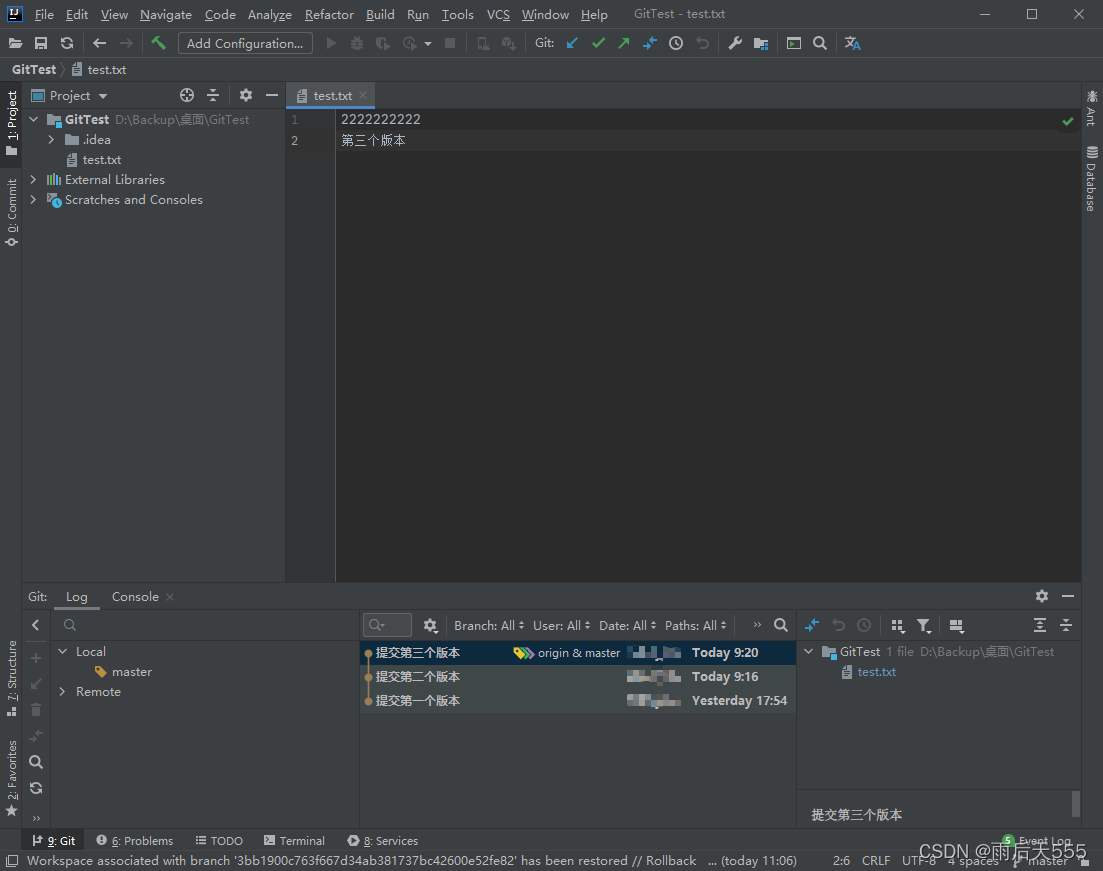Click Run Anything terminal-window icon
The image size is (1103, 871).
(793, 44)
